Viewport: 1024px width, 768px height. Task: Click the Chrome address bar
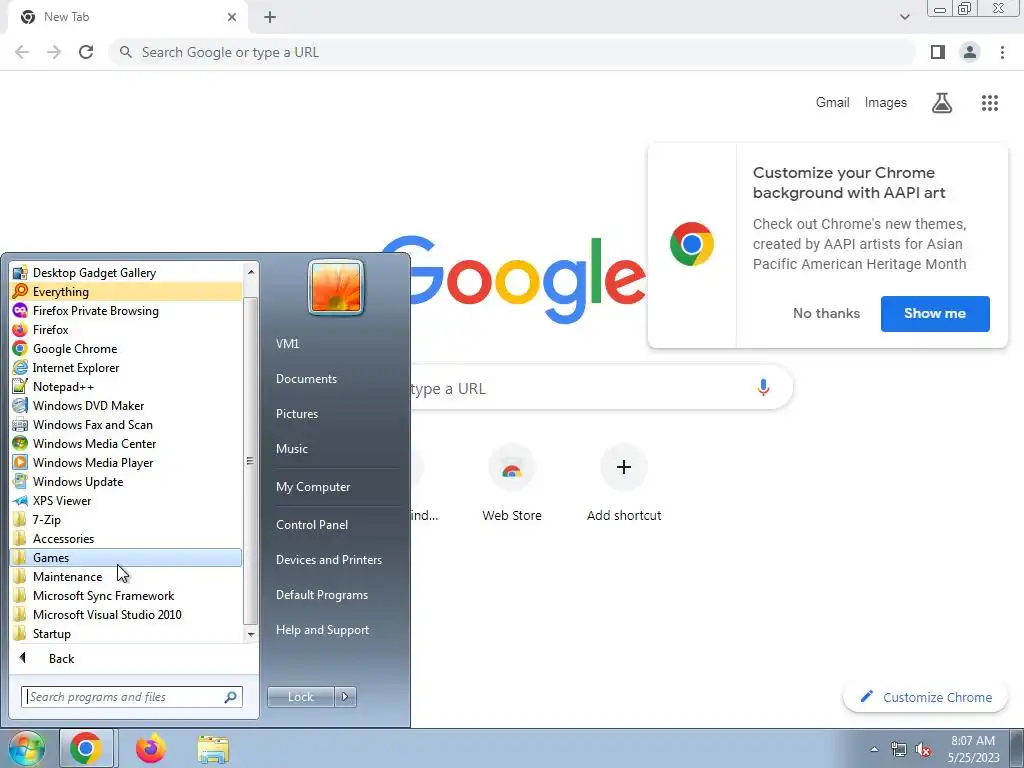[513, 52]
